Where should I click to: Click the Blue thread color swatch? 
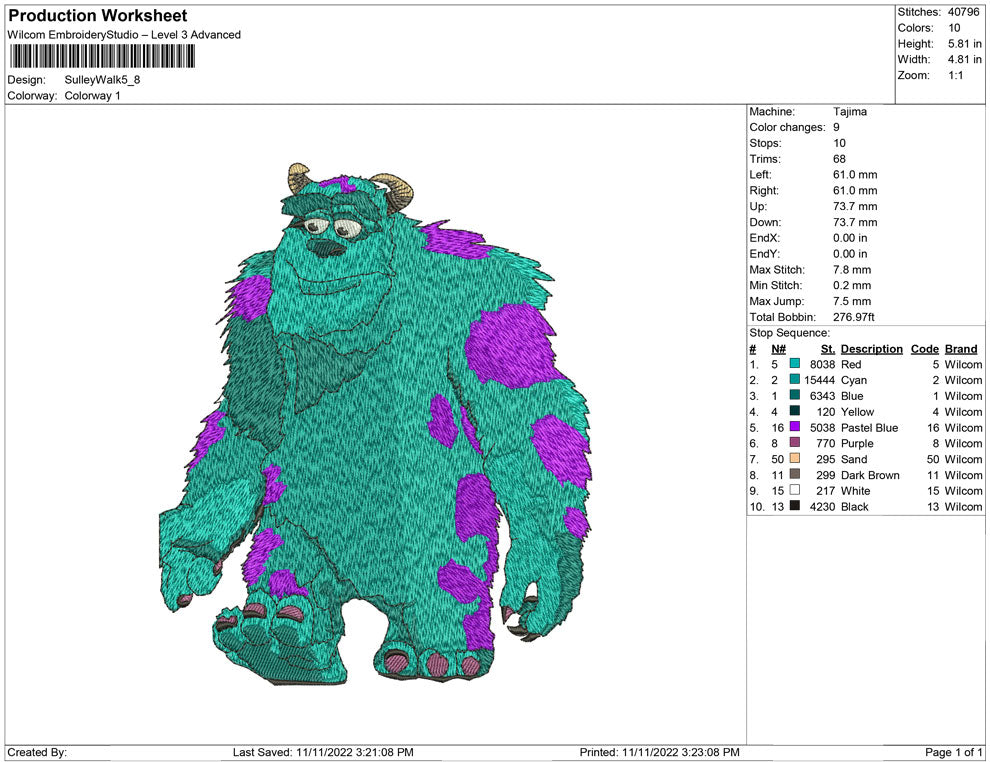795,395
